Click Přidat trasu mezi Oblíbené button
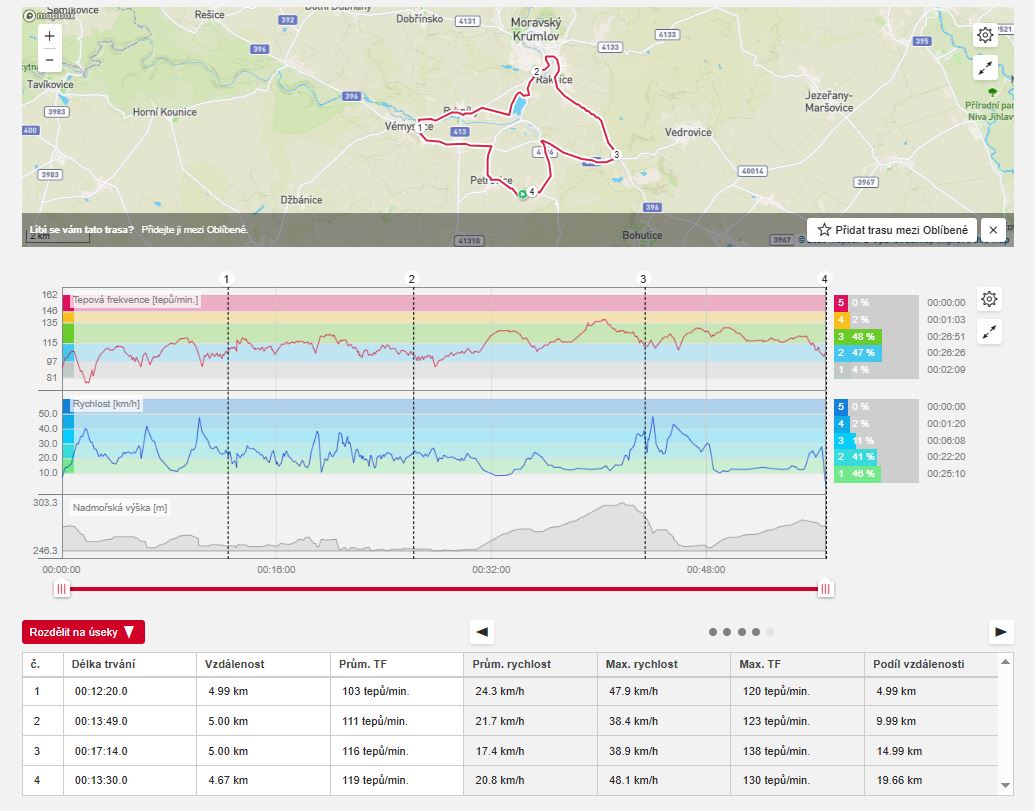Screen dimensions: 1035x811 (x=892, y=230)
